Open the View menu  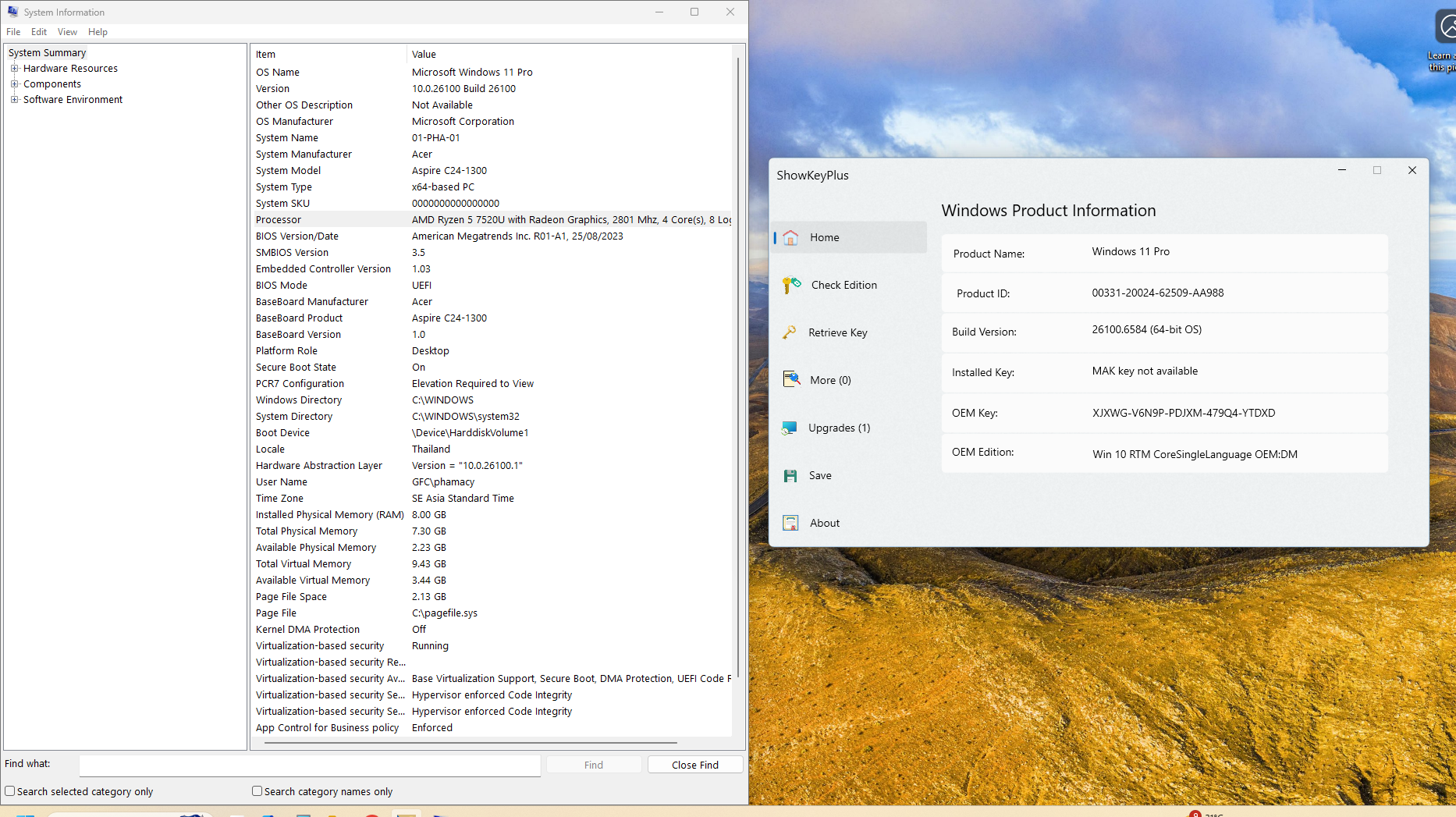pos(67,32)
